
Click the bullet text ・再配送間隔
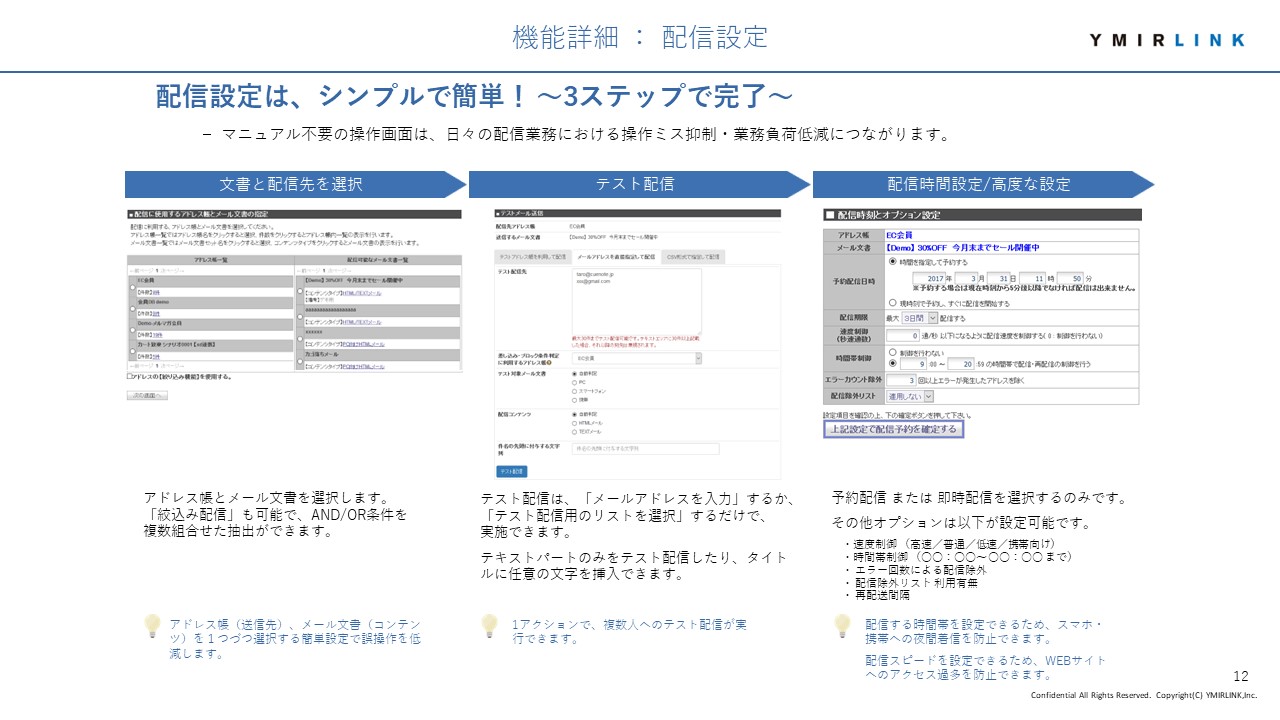pyautogui.click(x=877, y=595)
